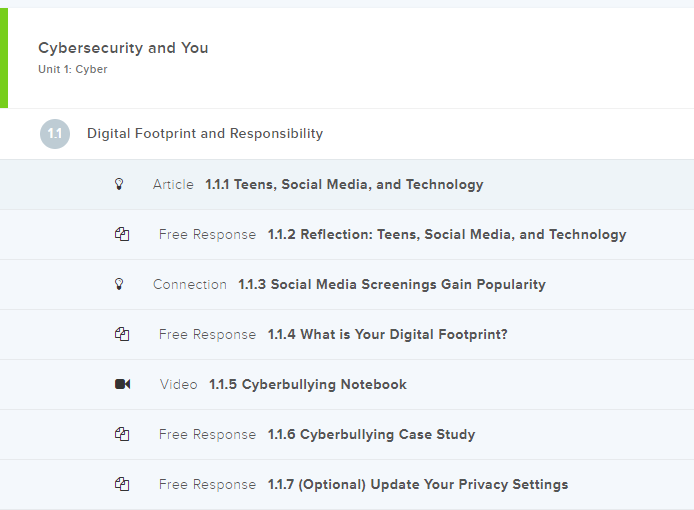Click copy icon beside Update Your Privacy Settings
This screenshot has height=510, width=694.
pos(122,484)
